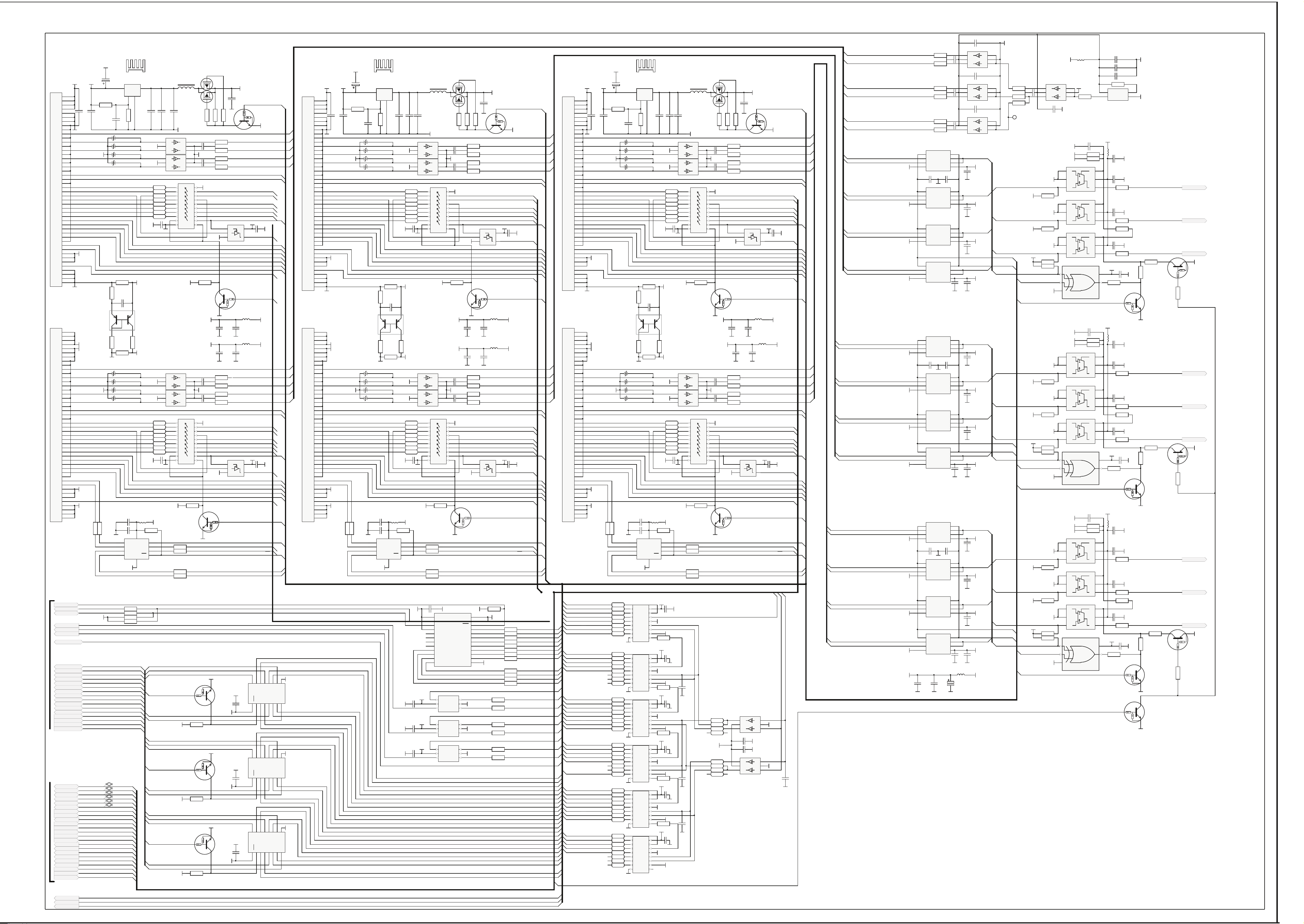1304x924 pixels.
Task: Select the middle XOR gate symbol
Action: (1080, 468)
